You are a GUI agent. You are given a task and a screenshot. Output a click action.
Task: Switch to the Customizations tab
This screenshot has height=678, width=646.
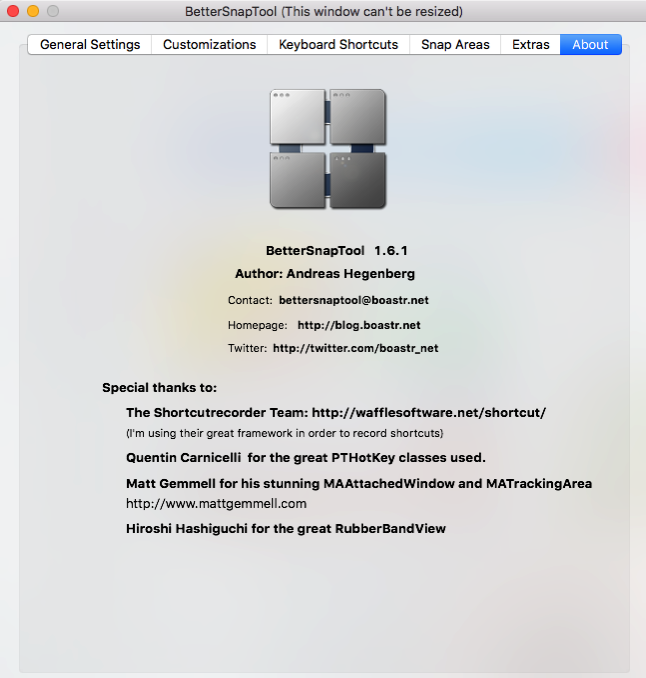[209, 45]
